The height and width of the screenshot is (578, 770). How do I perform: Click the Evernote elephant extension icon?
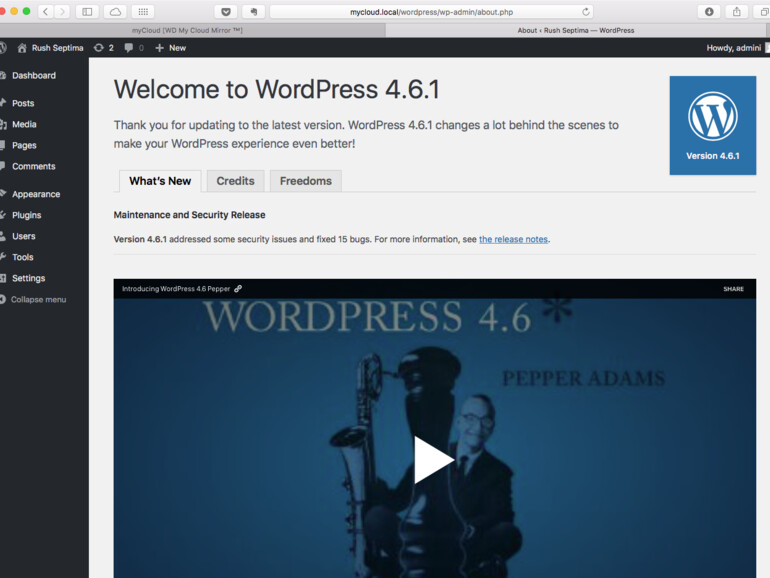click(253, 12)
